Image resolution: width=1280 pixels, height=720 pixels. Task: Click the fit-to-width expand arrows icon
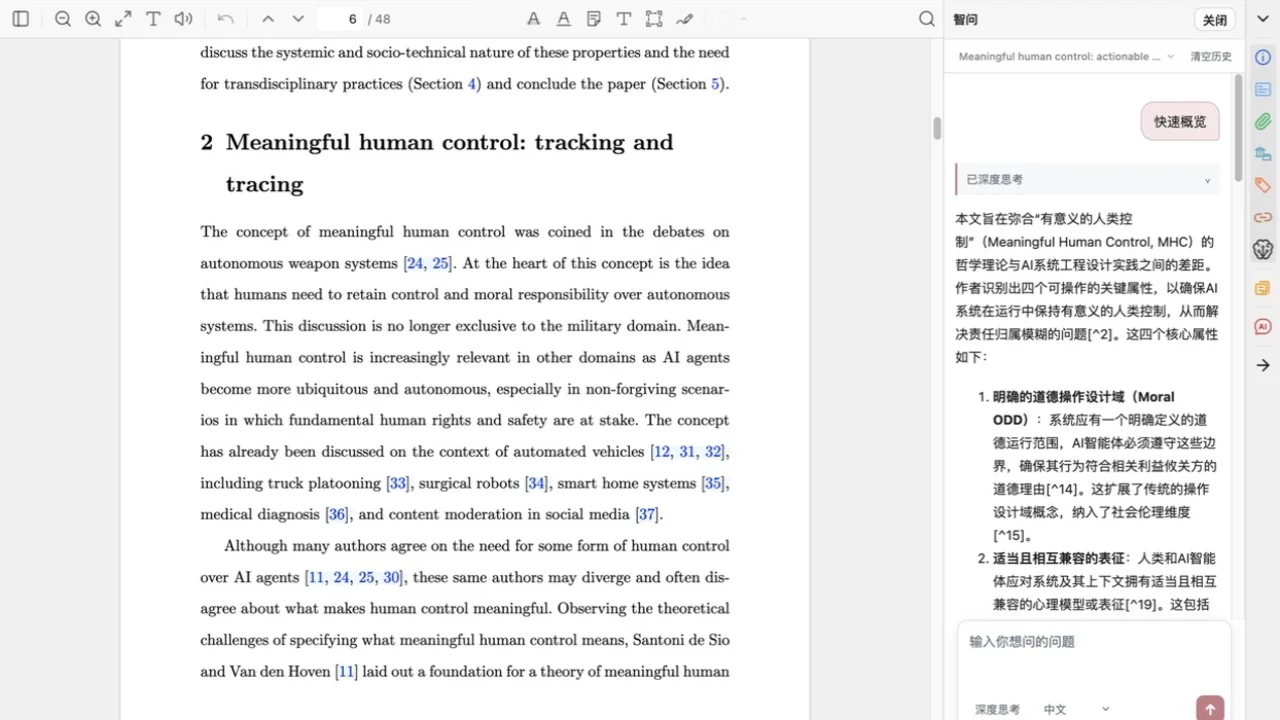(x=123, y=19)
